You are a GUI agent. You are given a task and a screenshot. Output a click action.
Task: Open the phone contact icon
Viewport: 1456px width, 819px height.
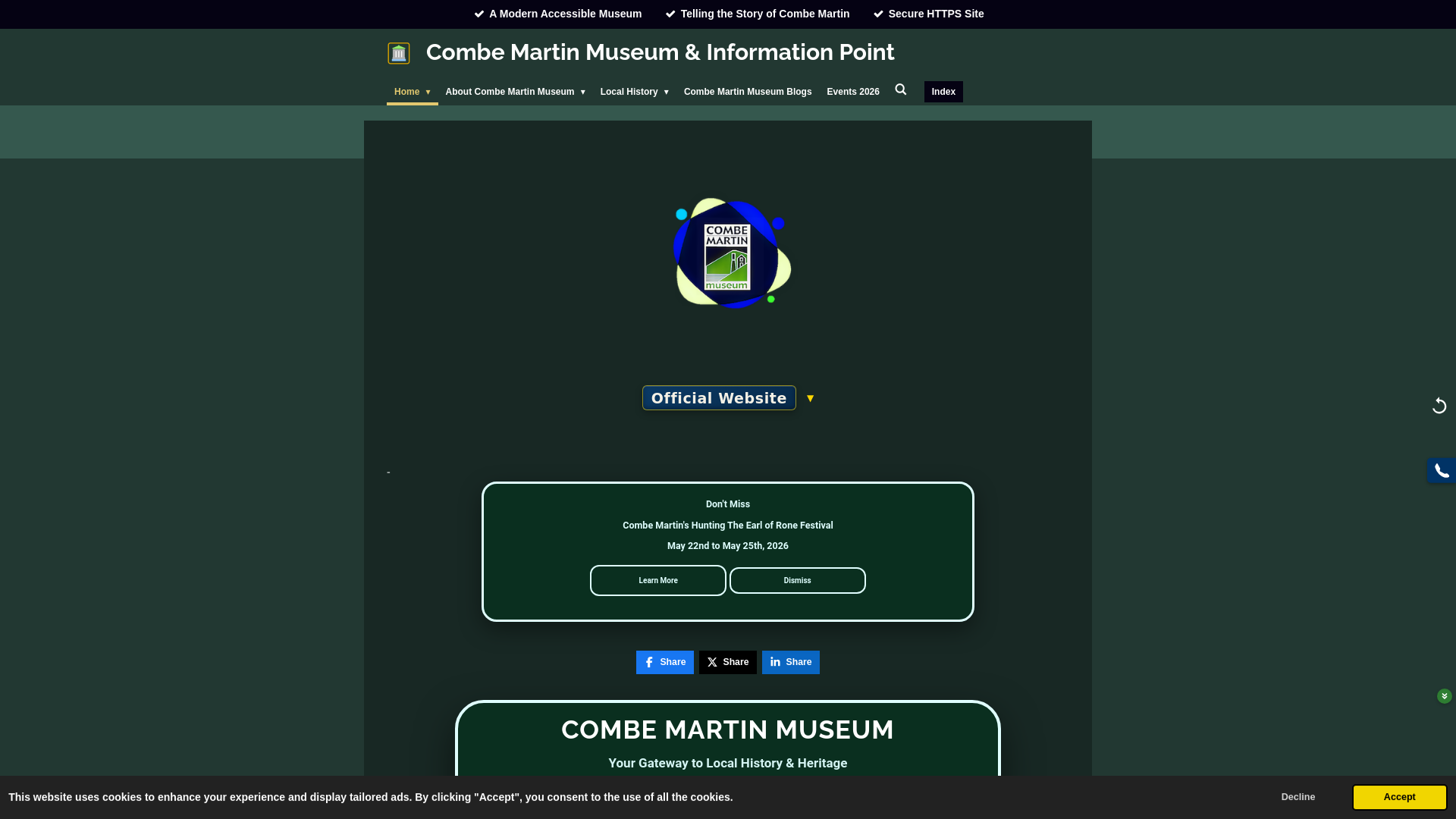pos(1442,471)
